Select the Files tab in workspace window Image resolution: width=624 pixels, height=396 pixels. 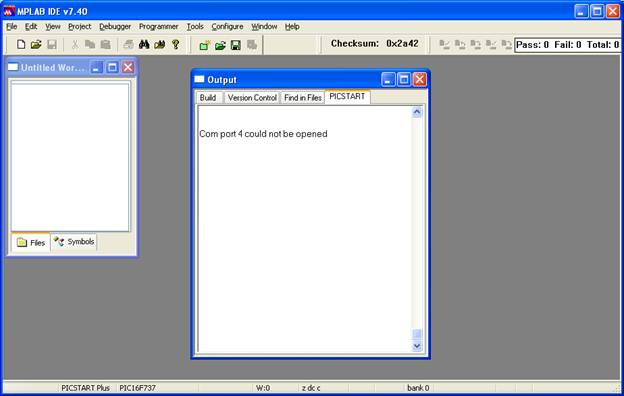click(31, 242)
